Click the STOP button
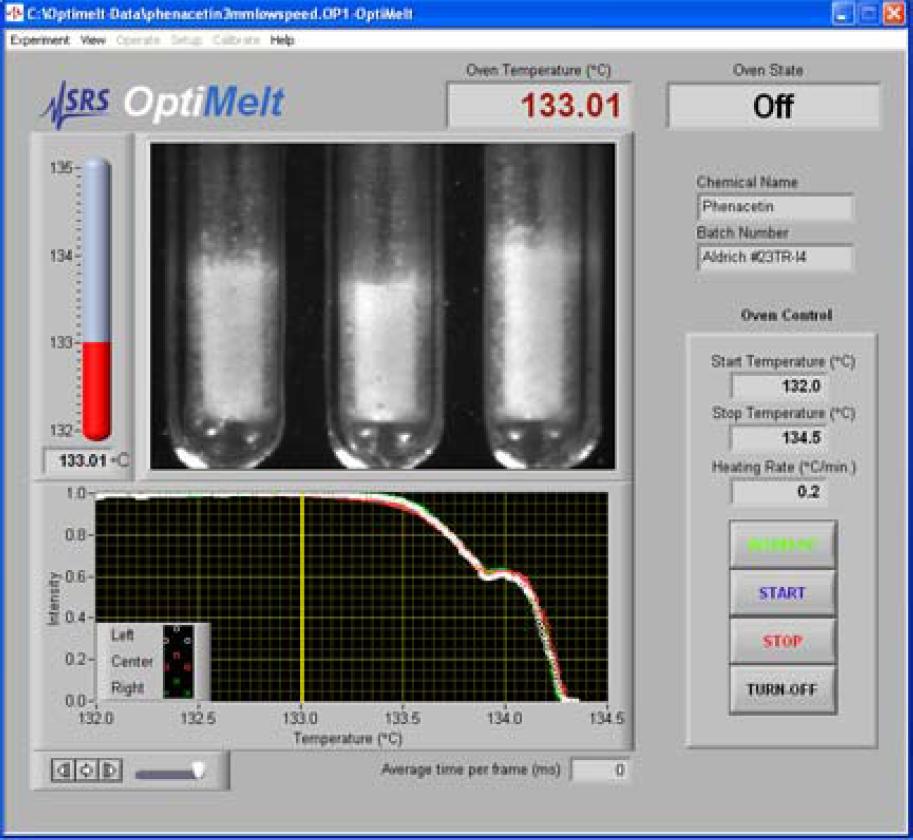The height and width of the screenshot is (840, 913). (x=783, y=641)
